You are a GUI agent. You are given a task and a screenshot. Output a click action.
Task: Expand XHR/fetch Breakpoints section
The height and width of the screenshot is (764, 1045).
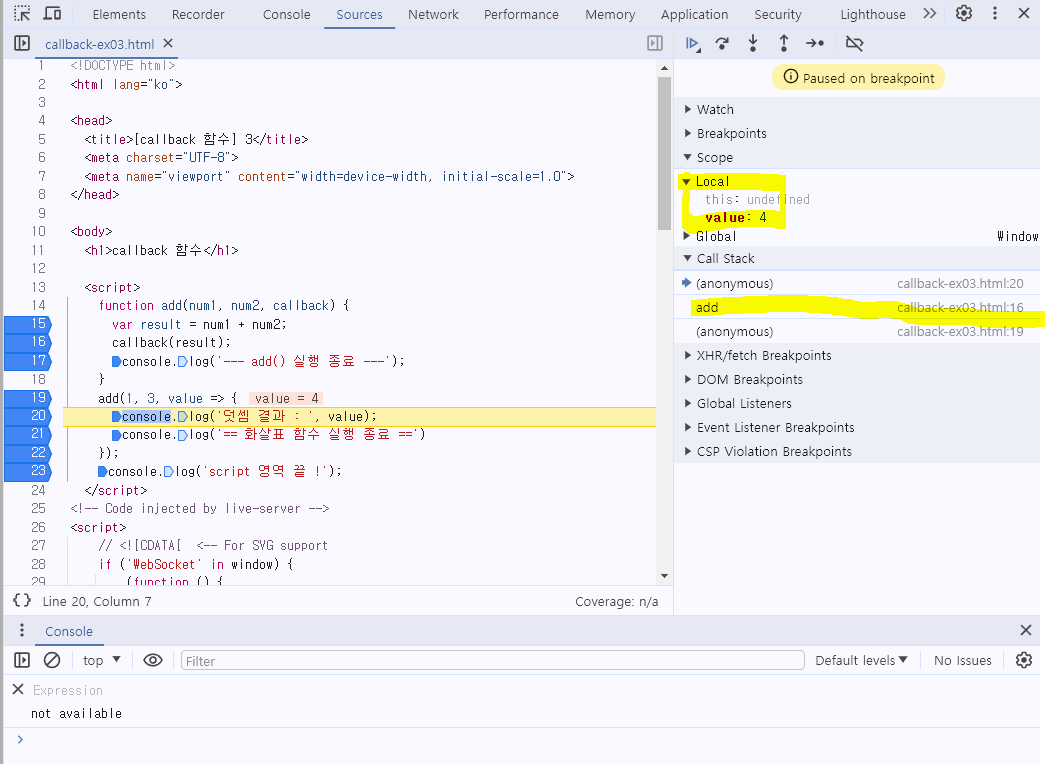click(x=857, y=355)
